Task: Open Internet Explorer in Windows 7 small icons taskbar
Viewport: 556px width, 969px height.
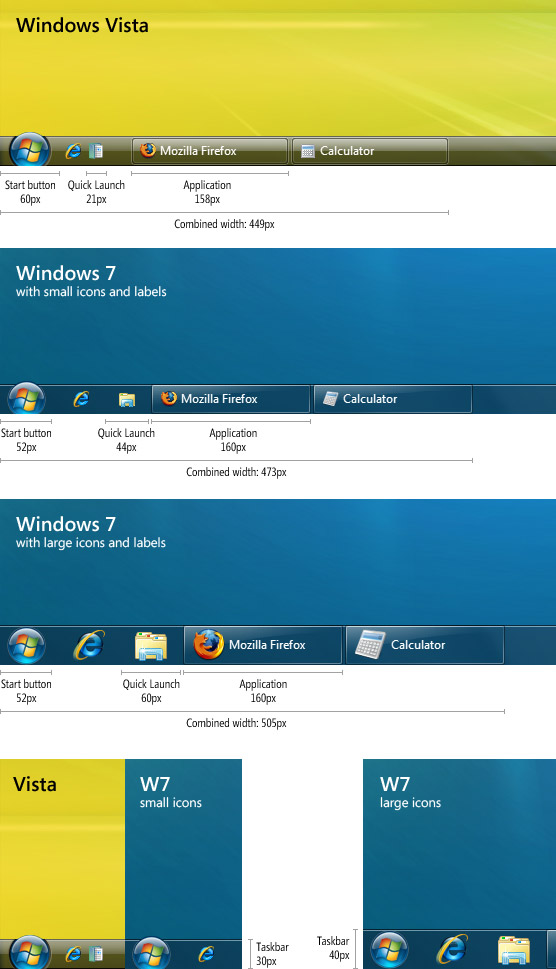Action: tap(81, 399)
